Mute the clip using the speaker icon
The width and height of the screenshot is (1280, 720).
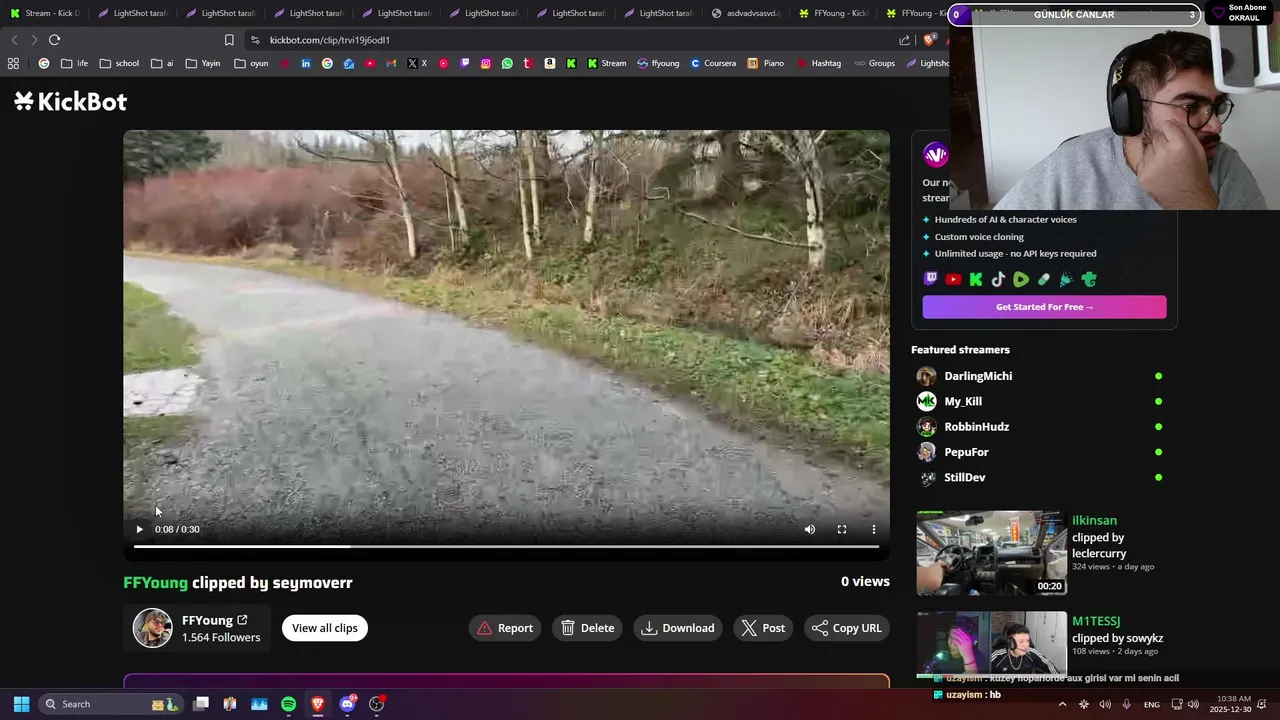tap(810, 529)
